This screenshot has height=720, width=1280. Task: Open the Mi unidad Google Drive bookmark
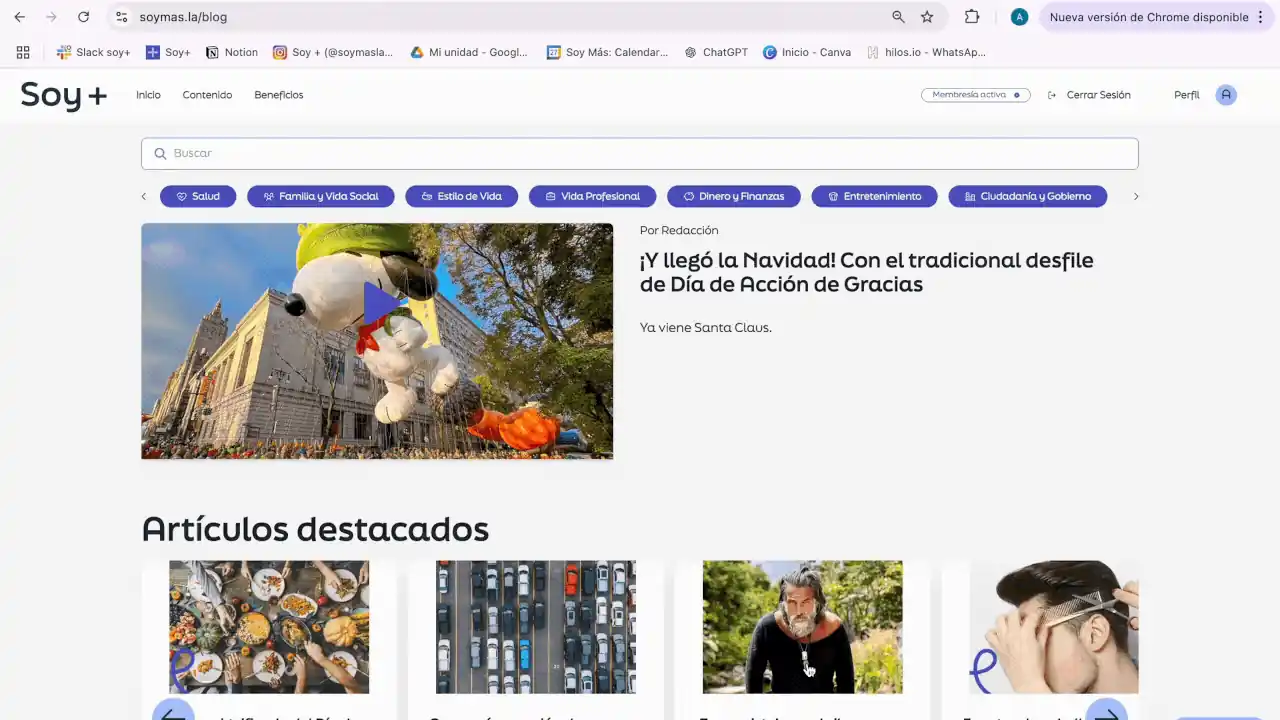click(x=469, y=52)
